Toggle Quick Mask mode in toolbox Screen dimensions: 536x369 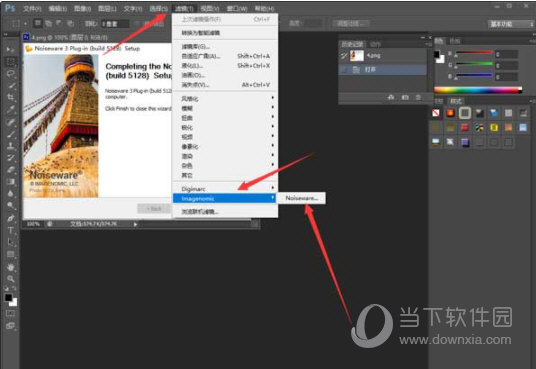point(10,314)
